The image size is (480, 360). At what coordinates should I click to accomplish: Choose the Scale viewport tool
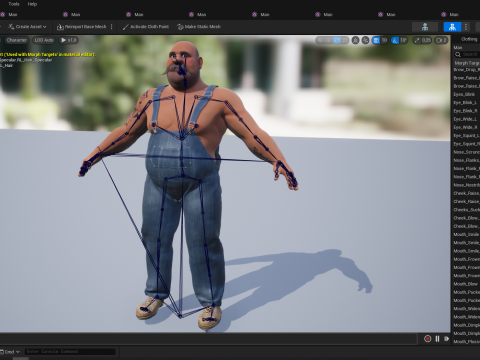tap(345, 40)
